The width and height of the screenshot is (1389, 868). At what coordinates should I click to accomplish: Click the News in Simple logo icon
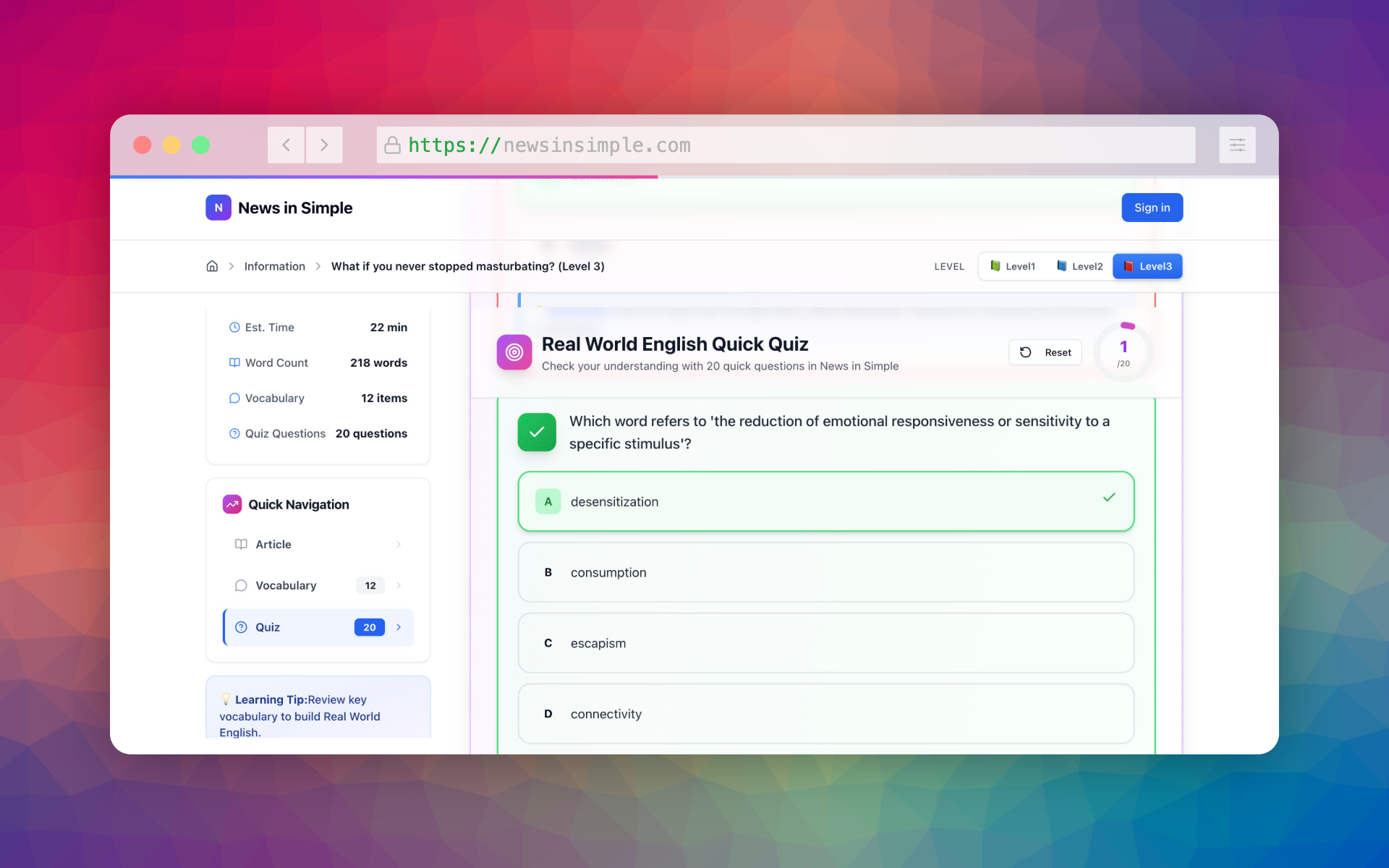point(218,208)
